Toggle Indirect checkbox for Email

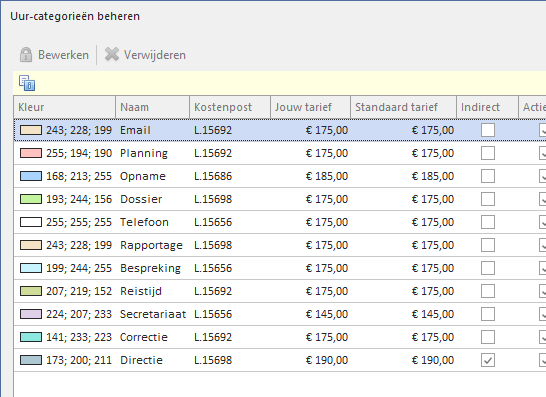pos(488,130)
